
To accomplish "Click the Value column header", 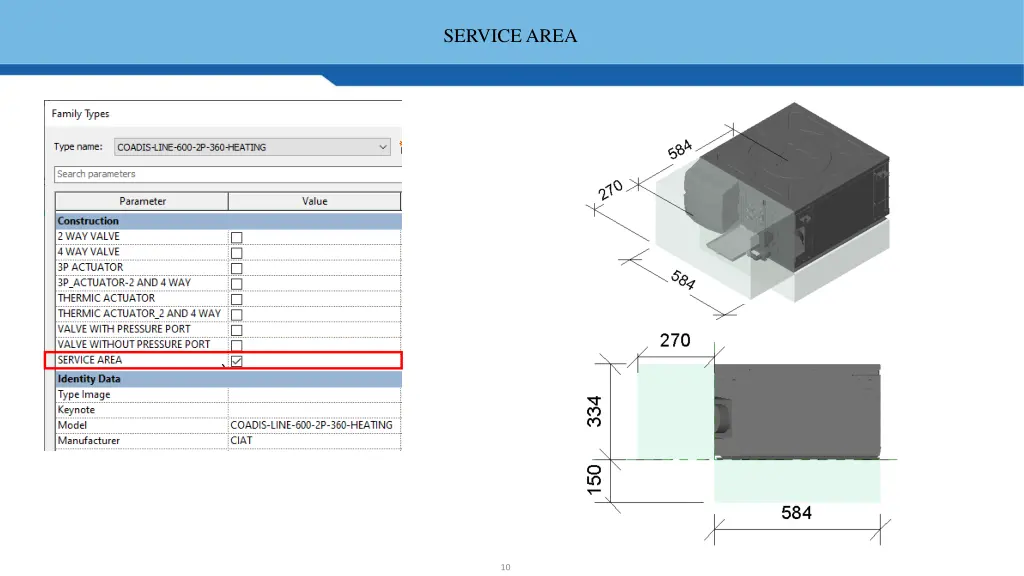I will (314, 201).
